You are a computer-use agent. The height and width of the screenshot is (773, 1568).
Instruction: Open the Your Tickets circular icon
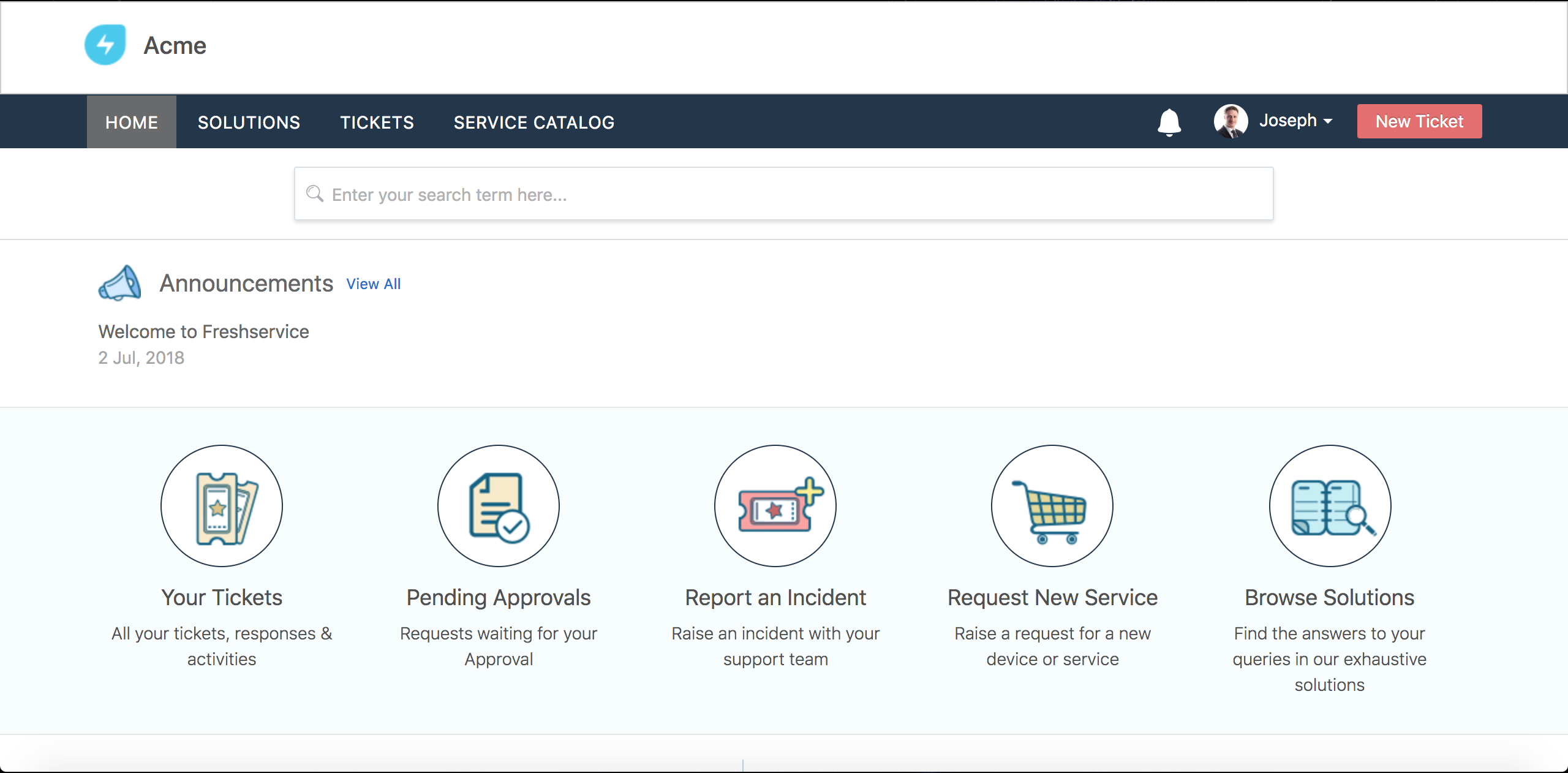point(222,506)
